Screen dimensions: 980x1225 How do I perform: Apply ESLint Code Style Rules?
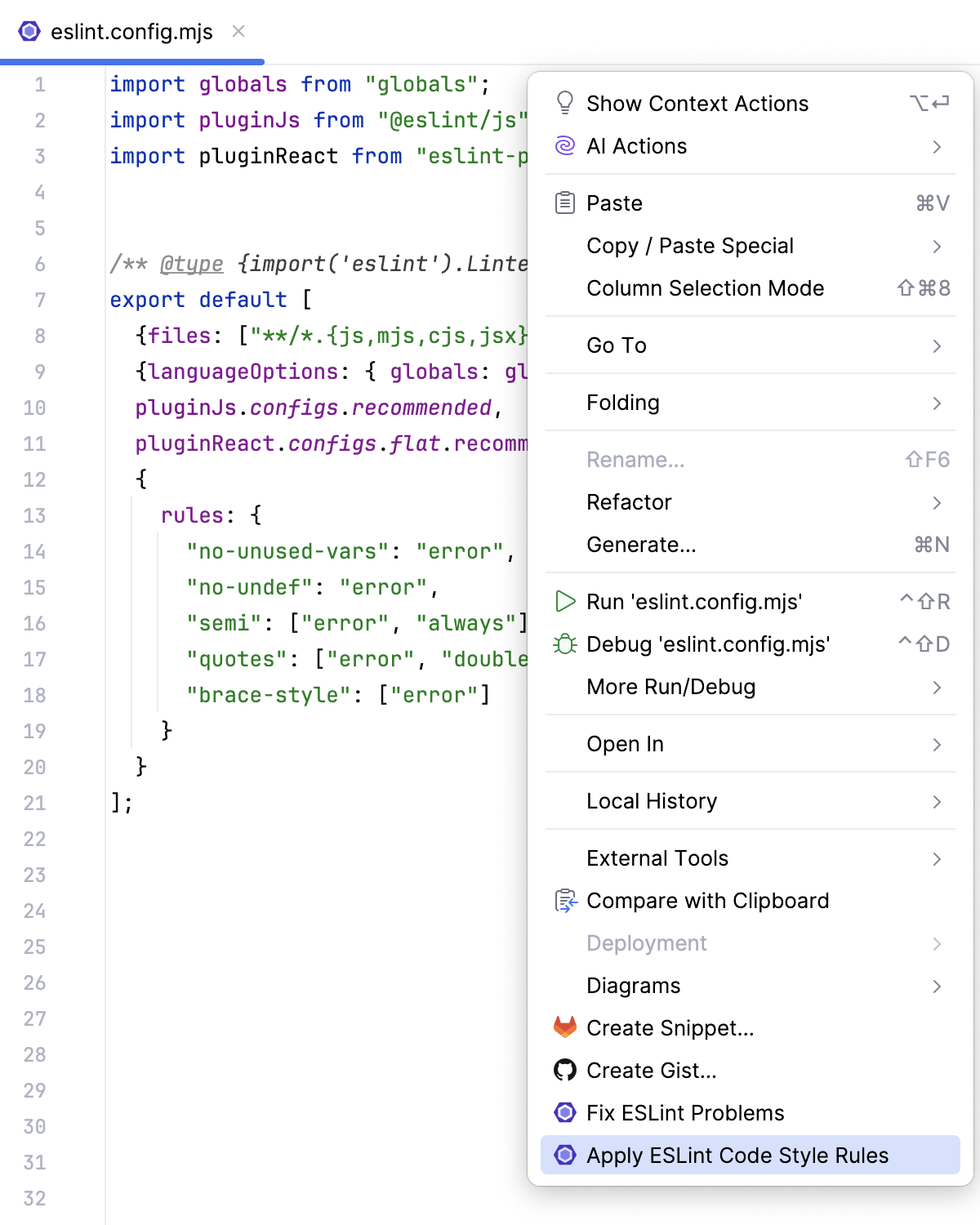737,1155
